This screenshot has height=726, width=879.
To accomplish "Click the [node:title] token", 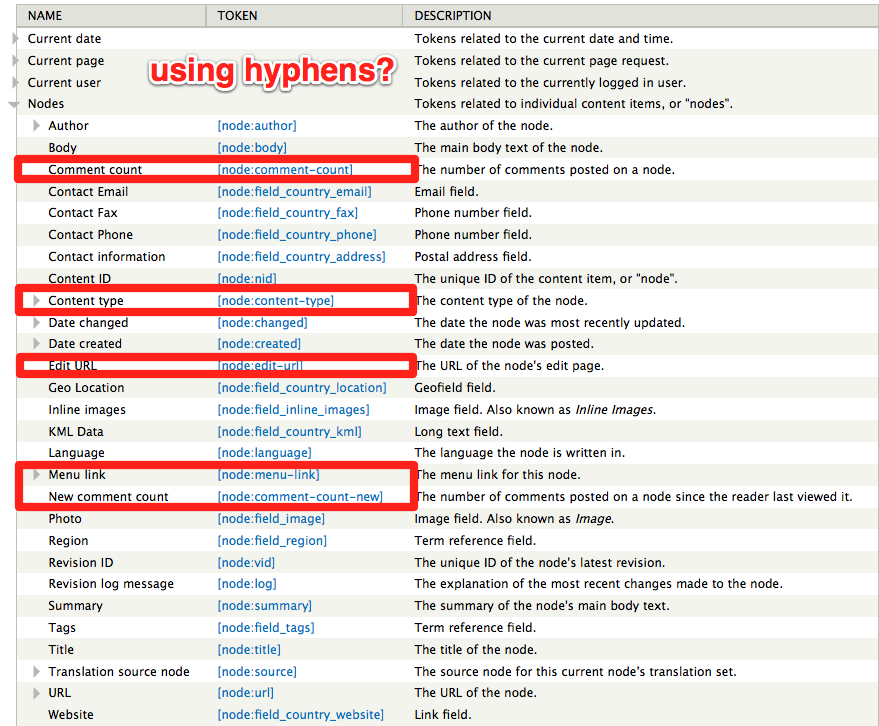I will pyautogui.click(x=249, y=649).
